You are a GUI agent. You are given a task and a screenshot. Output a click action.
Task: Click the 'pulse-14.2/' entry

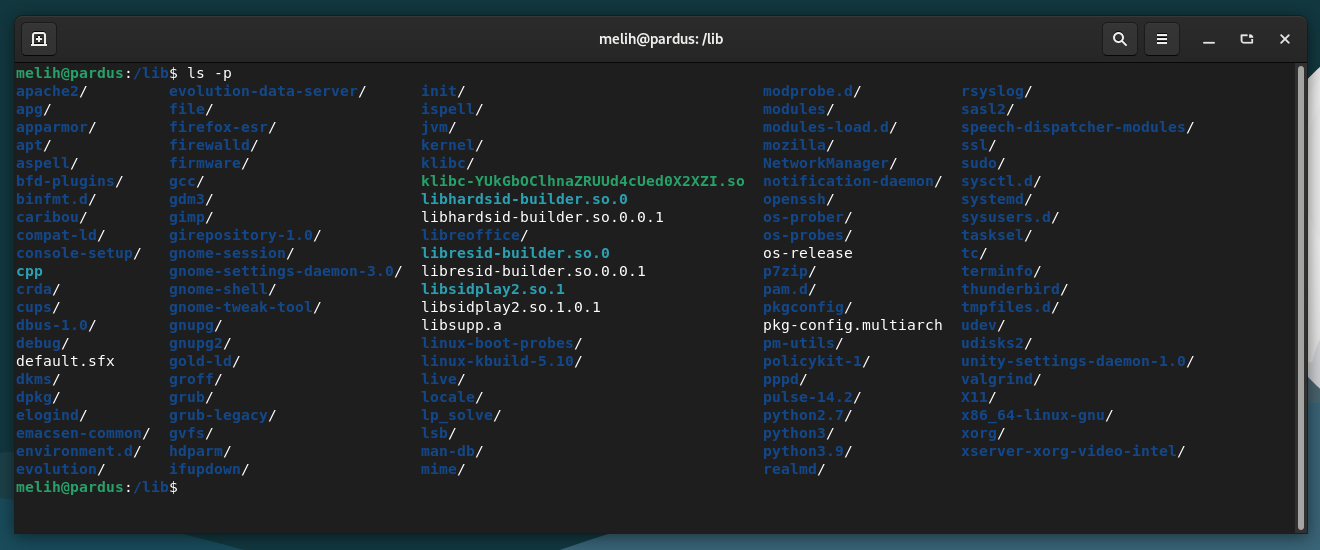point(812,397)
